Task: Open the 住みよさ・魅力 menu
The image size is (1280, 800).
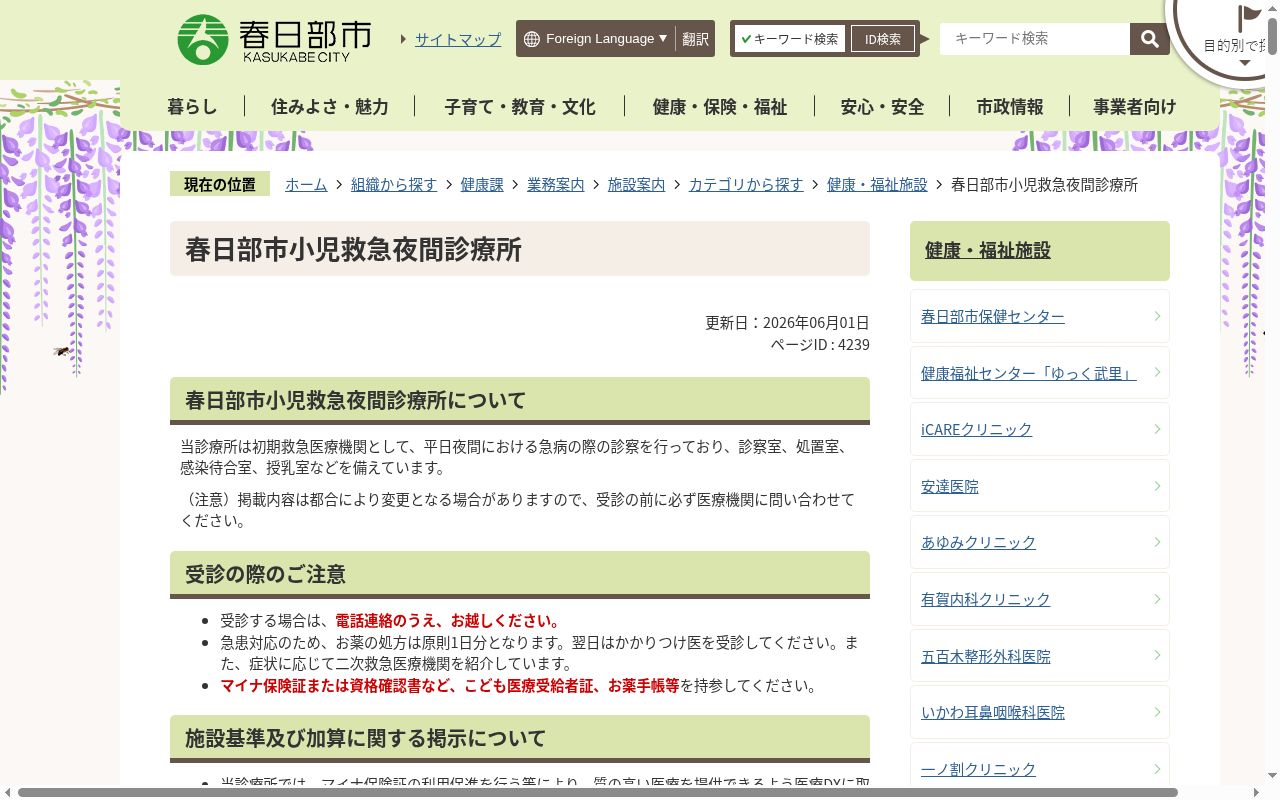Action: coord(330,106)
